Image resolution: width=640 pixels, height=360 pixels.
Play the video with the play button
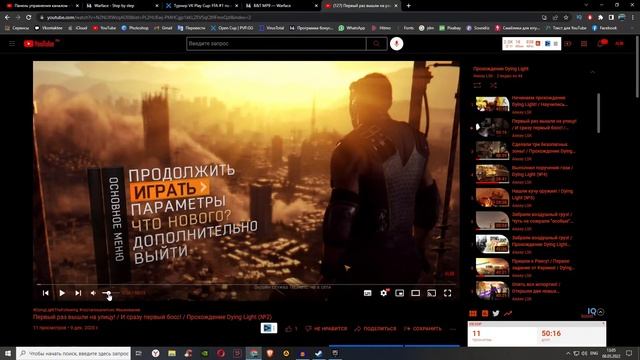[x=62, y=293]
